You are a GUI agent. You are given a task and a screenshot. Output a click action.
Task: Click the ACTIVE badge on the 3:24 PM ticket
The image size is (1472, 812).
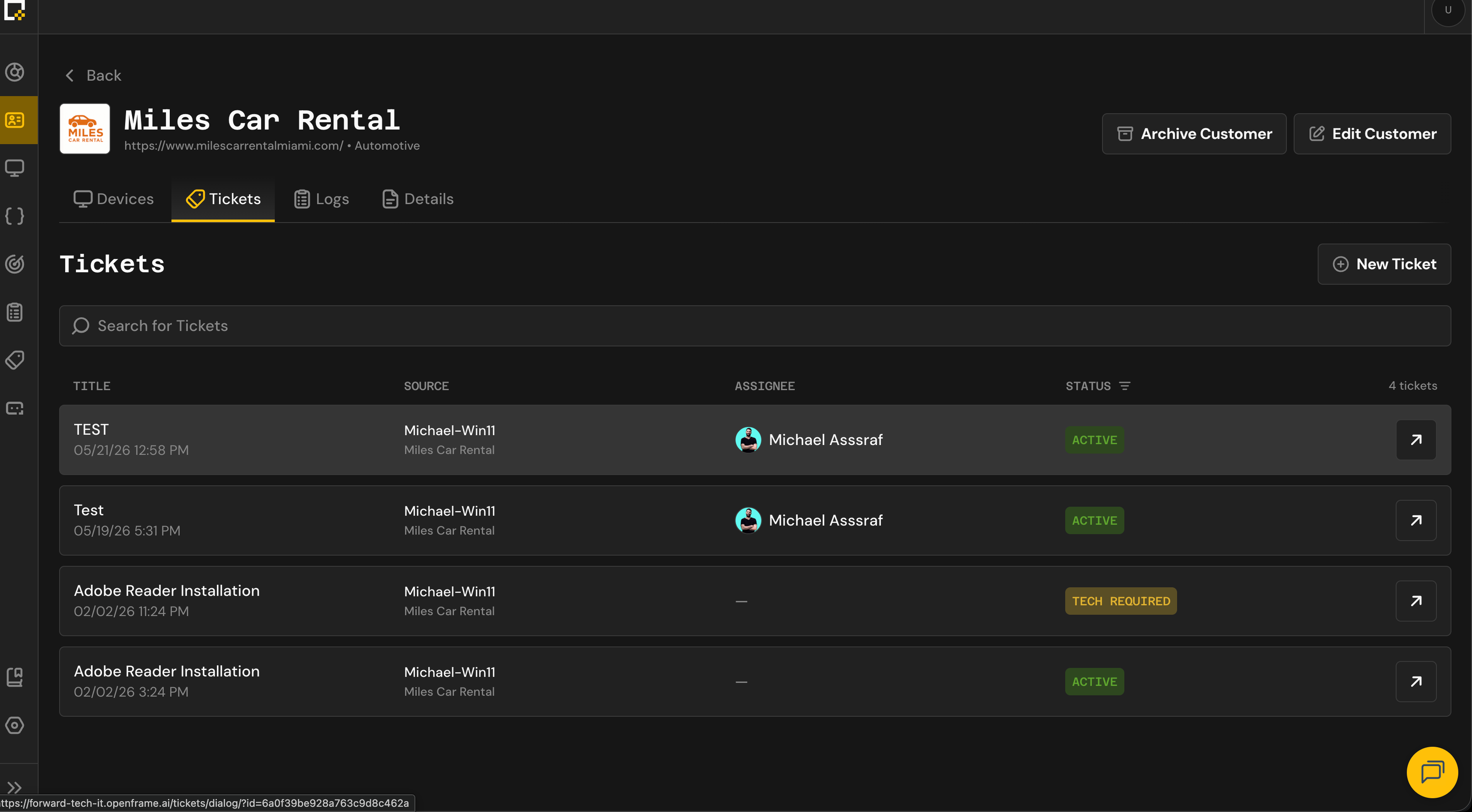point(1094,681)
